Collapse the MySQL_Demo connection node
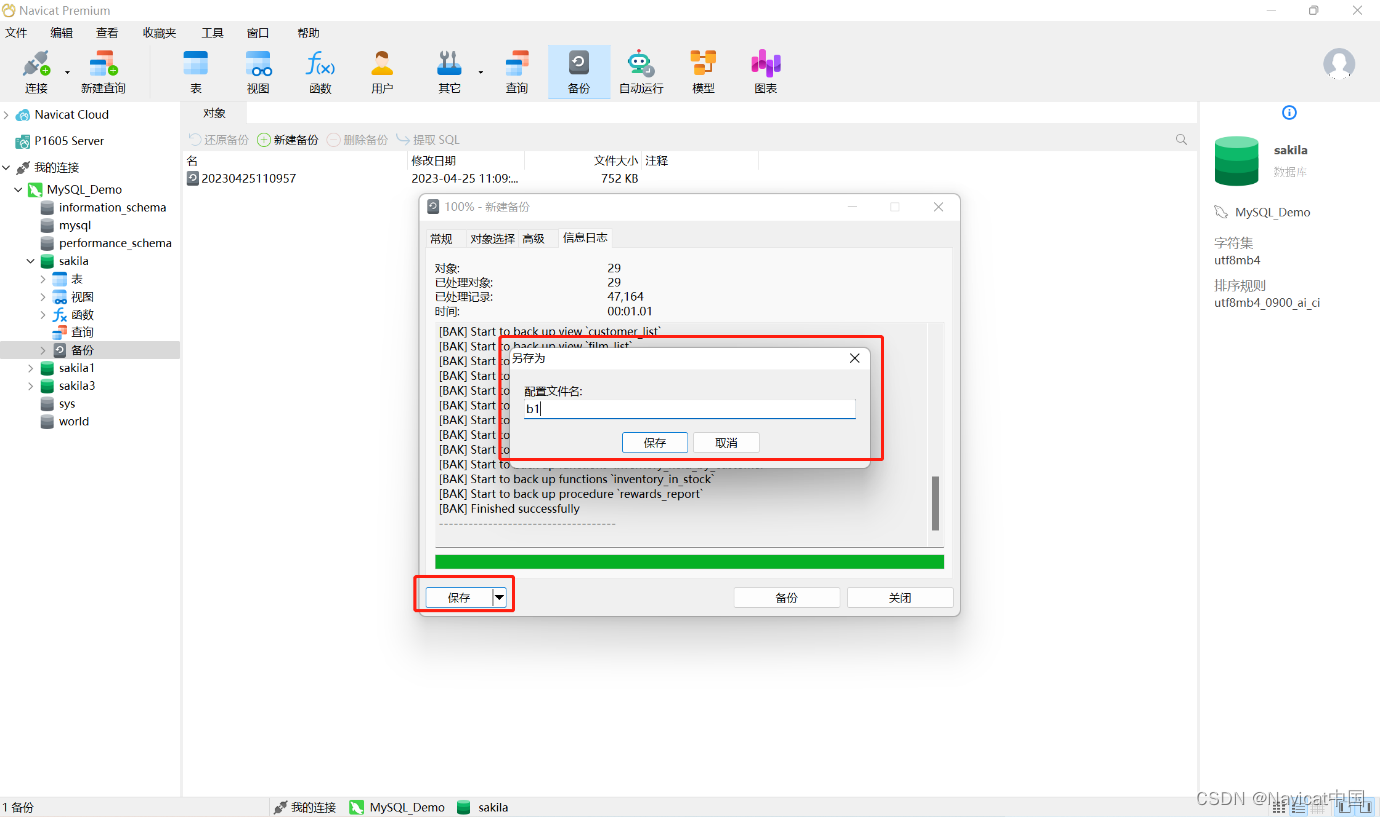Viewport: 1380px width, 817px height. pyautogui.click(x=18, y=190)
